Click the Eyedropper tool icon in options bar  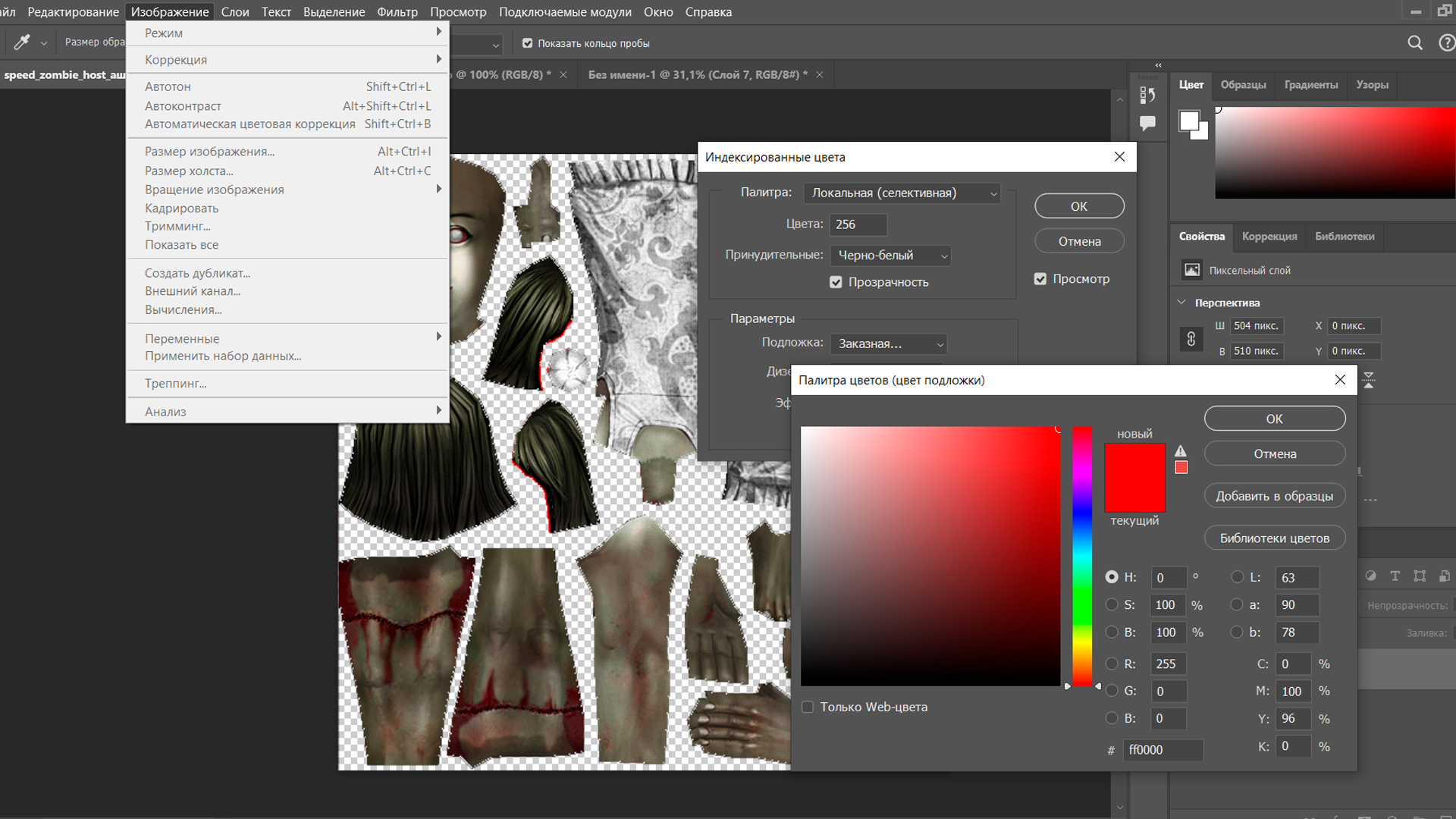coord(22,42)
